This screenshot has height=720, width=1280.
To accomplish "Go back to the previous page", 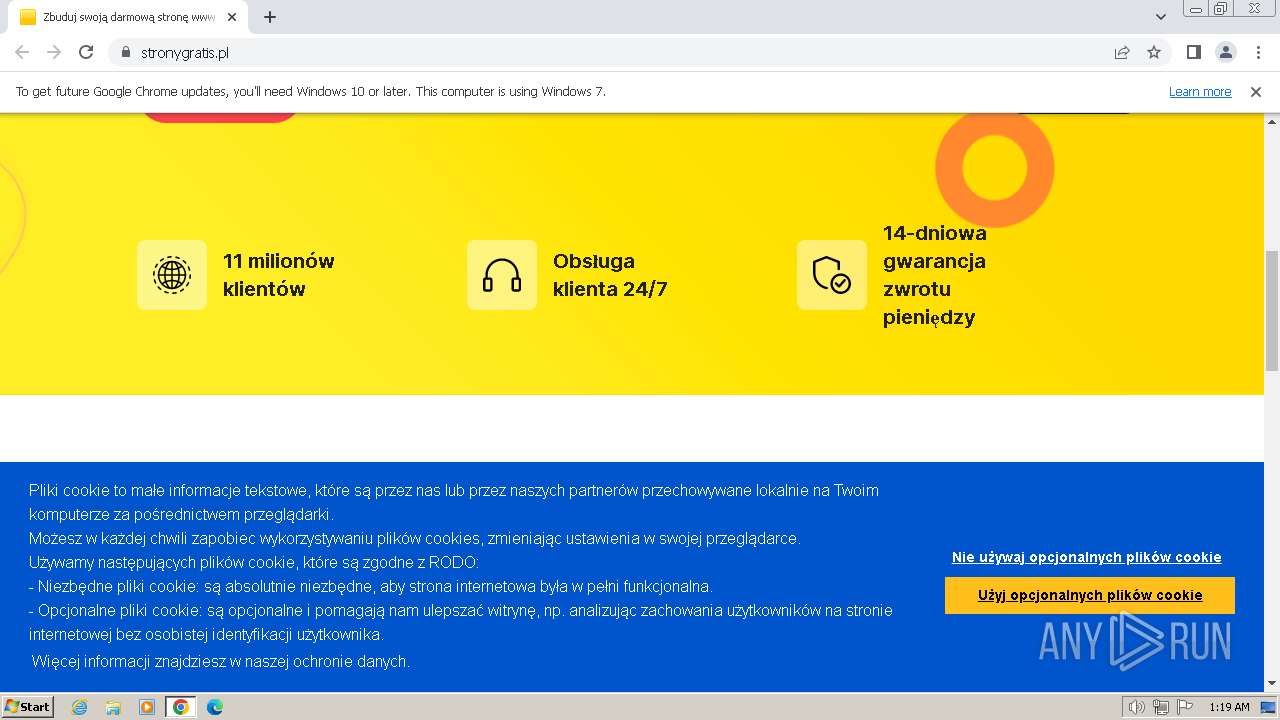I will [22, 52].
